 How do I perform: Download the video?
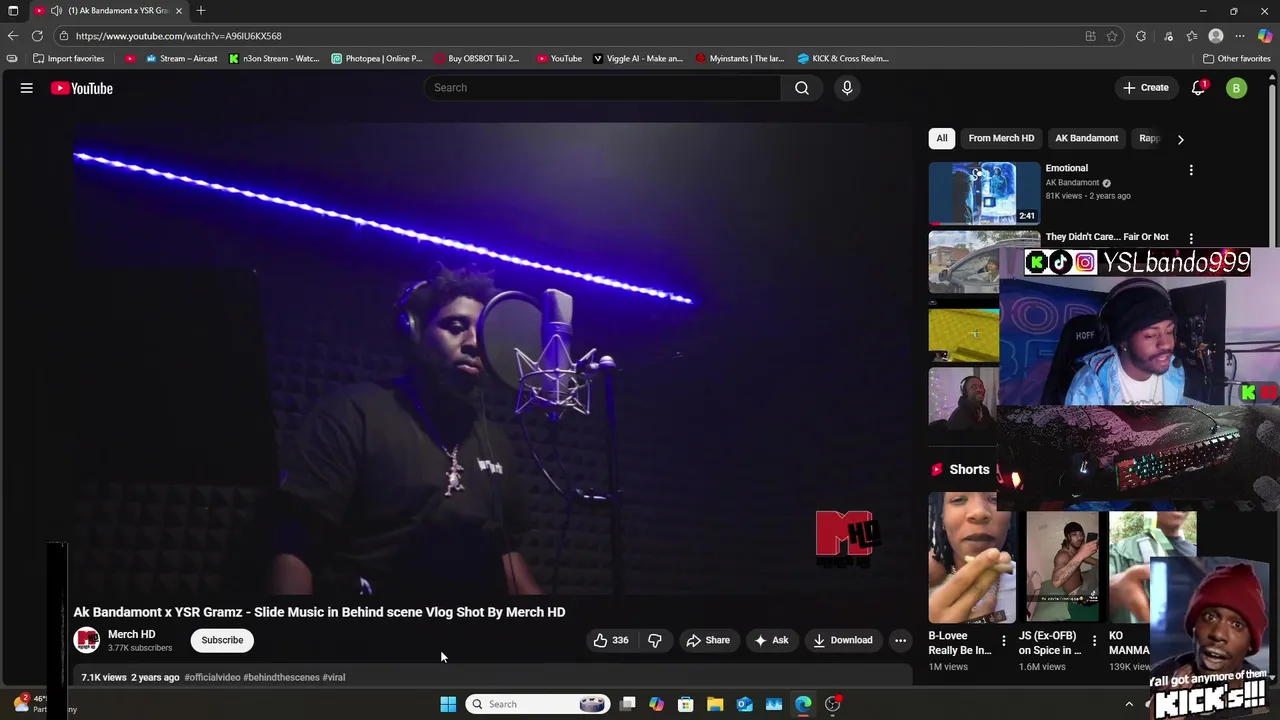[x=843, y=640]
